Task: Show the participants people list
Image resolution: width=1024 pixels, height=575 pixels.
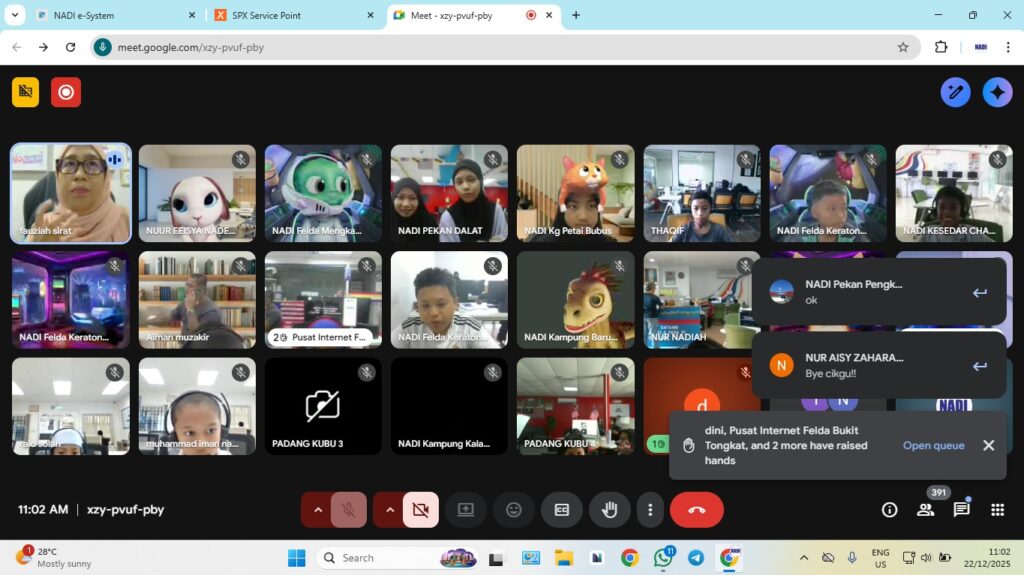Action: tap(925, 510)
